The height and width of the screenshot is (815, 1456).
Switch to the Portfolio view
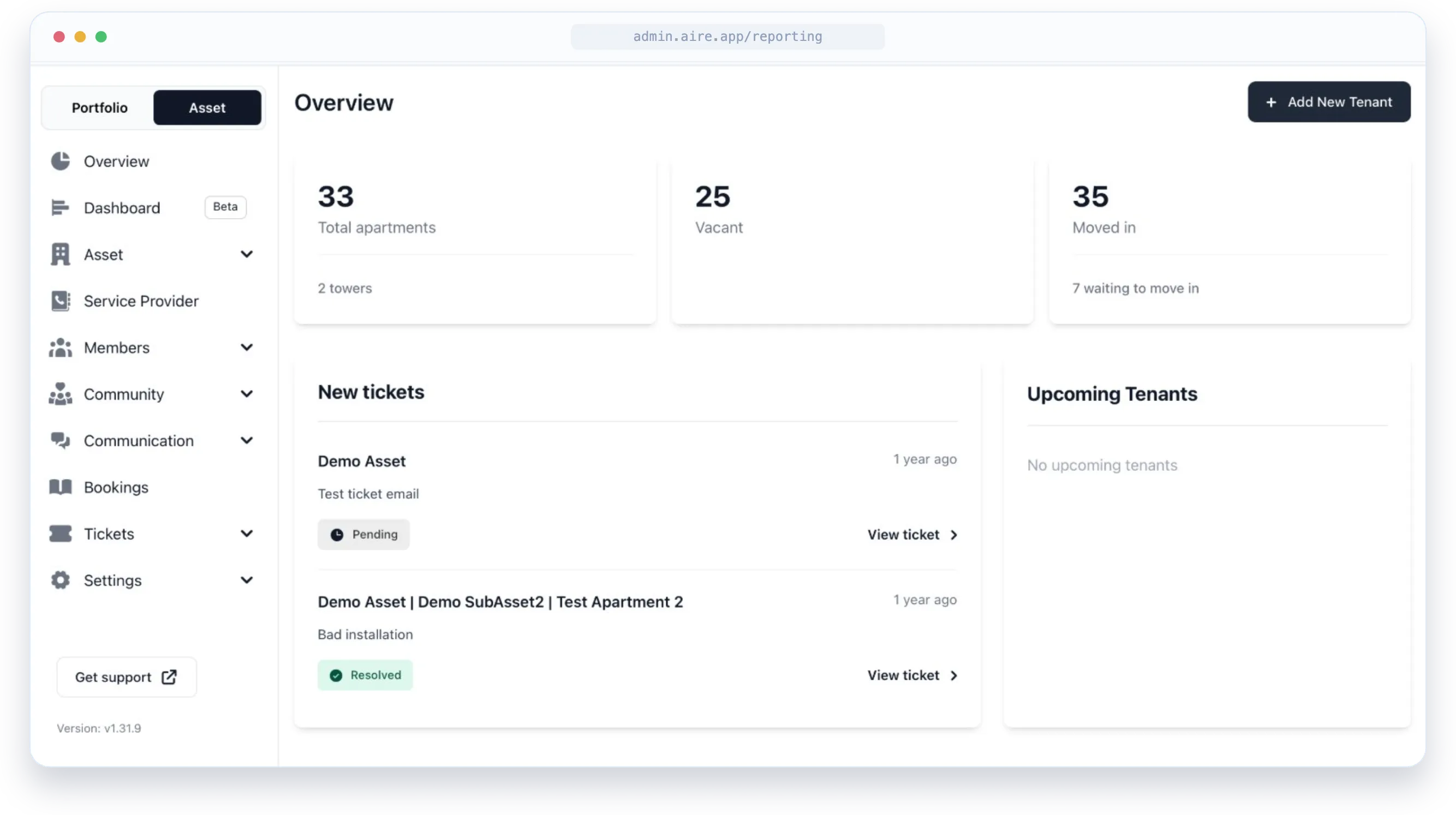pyautogui.click(x=99, y=107)
